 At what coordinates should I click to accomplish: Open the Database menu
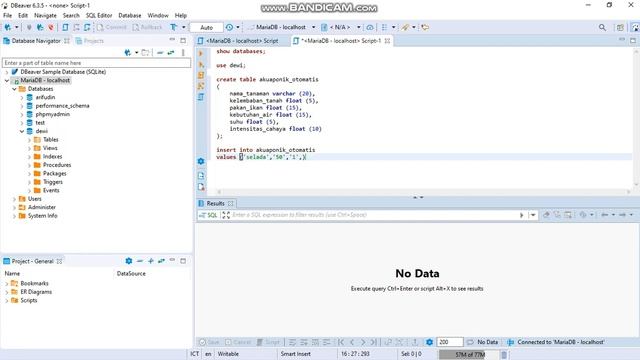pyautogui.click(x=130, y=15)
